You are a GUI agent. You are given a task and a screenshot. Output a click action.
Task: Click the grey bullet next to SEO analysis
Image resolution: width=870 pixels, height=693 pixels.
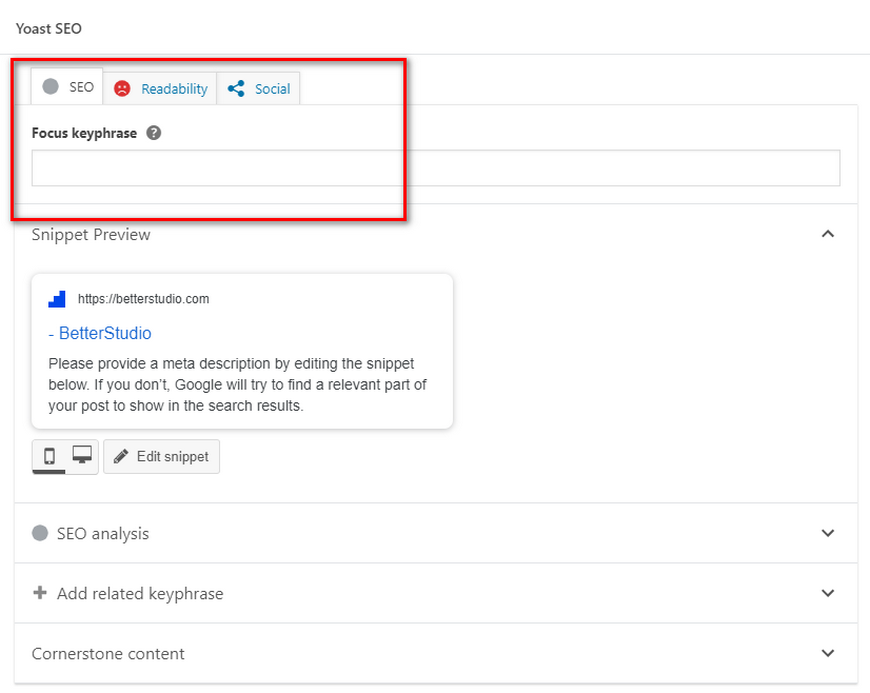coord(40,533)
